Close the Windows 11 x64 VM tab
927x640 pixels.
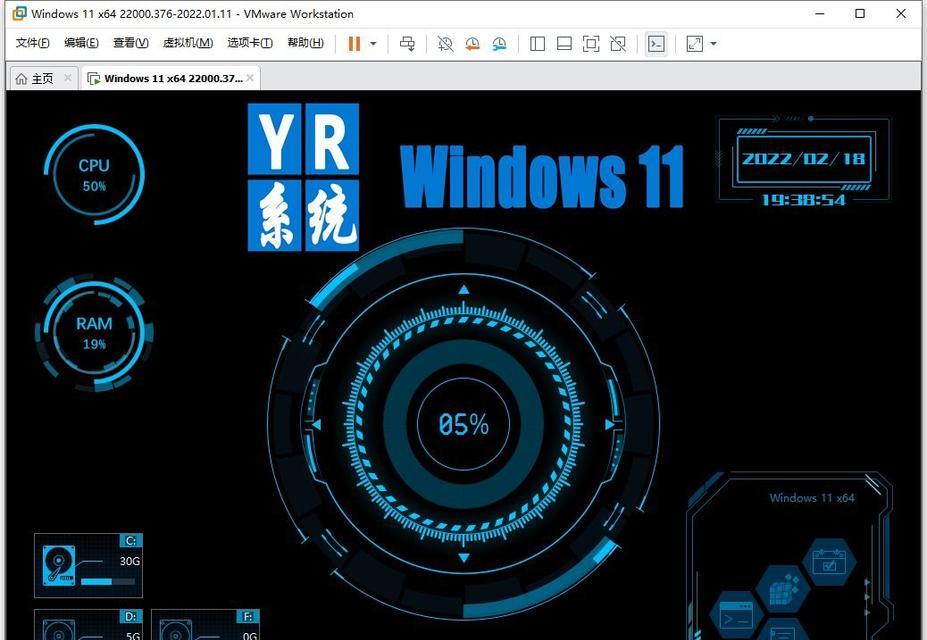pos(250,77)
